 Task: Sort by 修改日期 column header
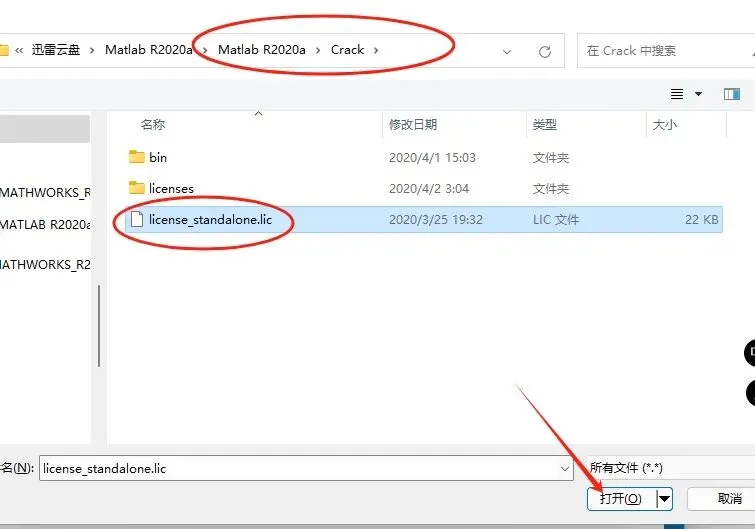tap(413, 125)
